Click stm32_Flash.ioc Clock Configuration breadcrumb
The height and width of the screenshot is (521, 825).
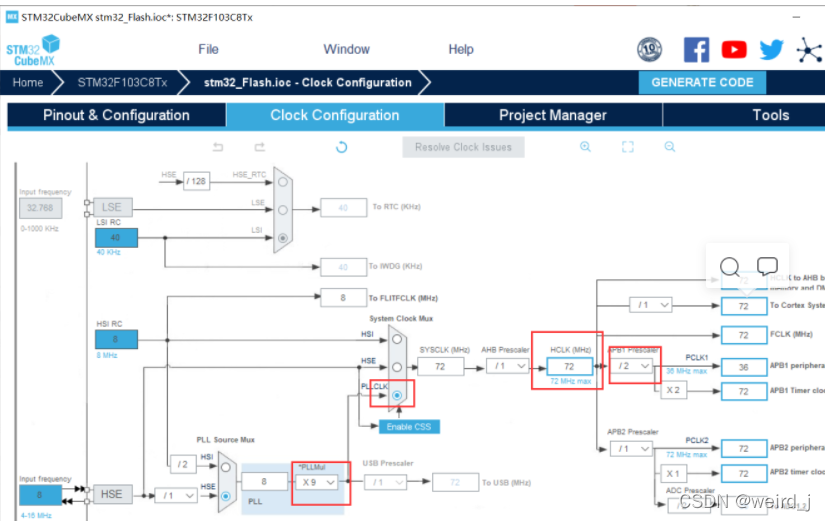(308, 83)
